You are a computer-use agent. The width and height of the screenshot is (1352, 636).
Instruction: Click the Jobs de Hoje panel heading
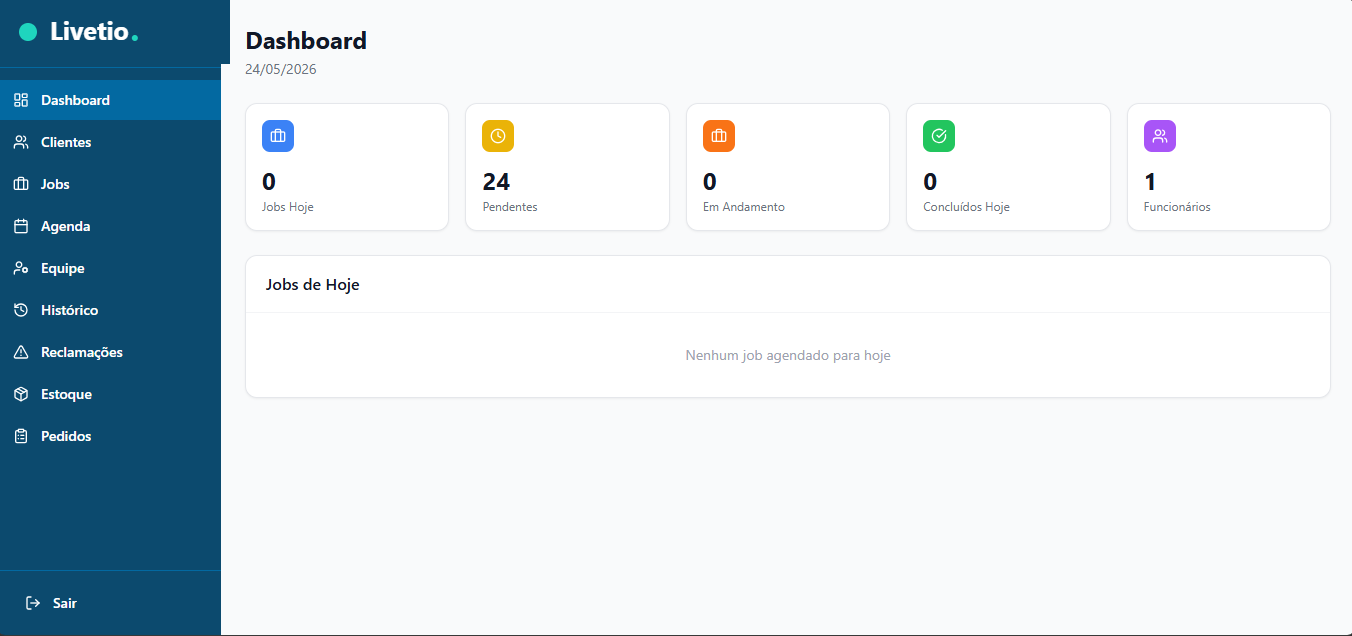tap(312, 285)
